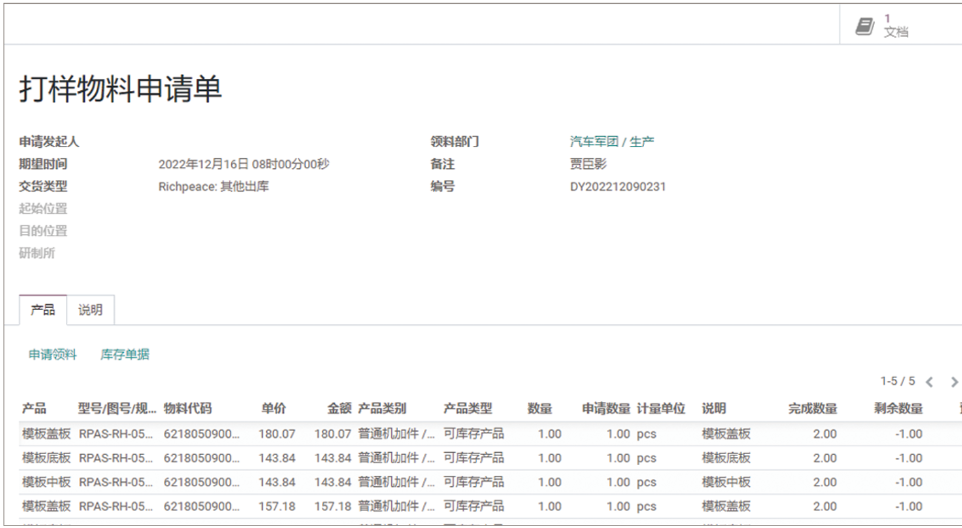Sort table by 产品类别 column header
Screen dimensions: 962x528
pos(382,409)
